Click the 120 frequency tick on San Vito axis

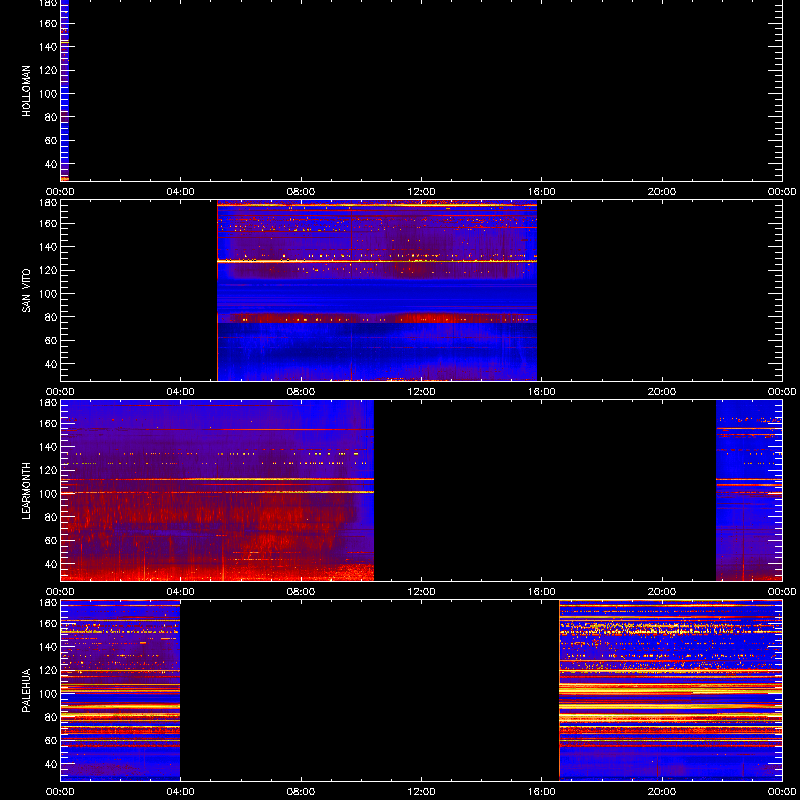point(49,270)
